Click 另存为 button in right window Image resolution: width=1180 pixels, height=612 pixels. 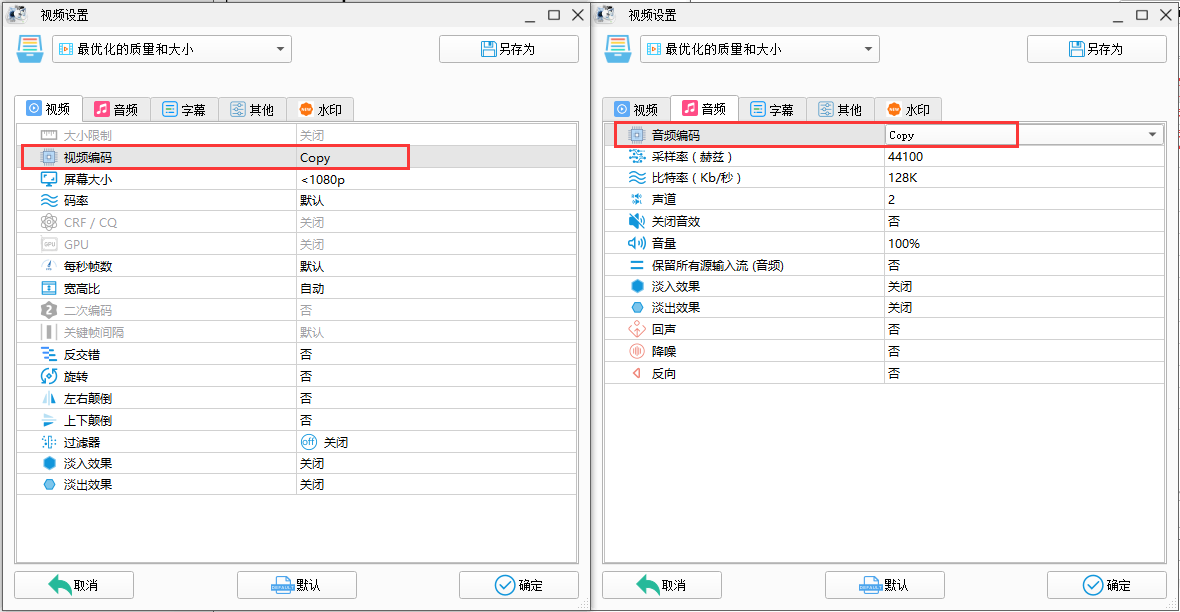(x=1096, y=49)
